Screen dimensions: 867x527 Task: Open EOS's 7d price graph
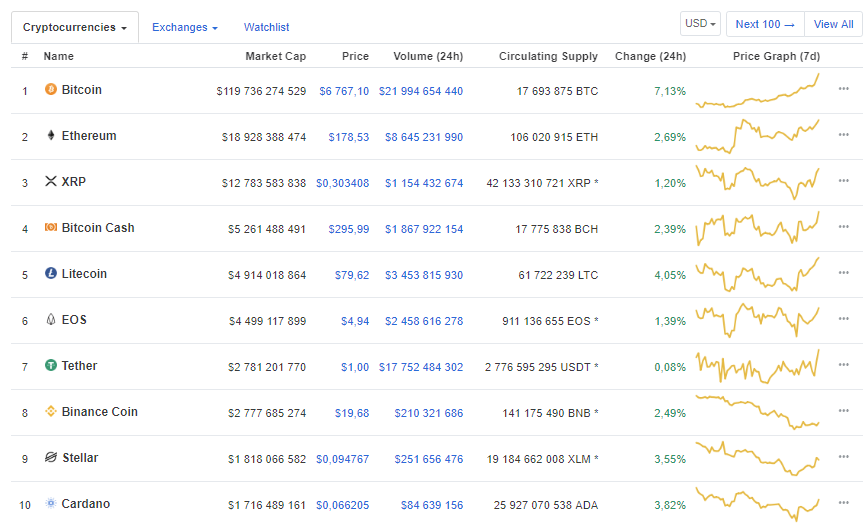point(758,320)
